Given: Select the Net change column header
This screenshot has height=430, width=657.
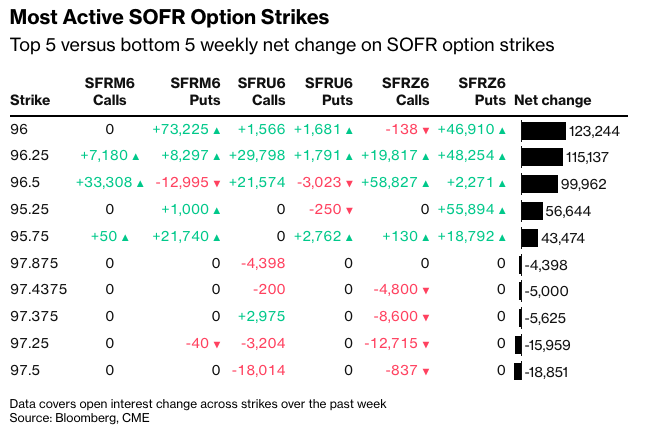Looking at the screenshot, I should (x=552, y=100).
